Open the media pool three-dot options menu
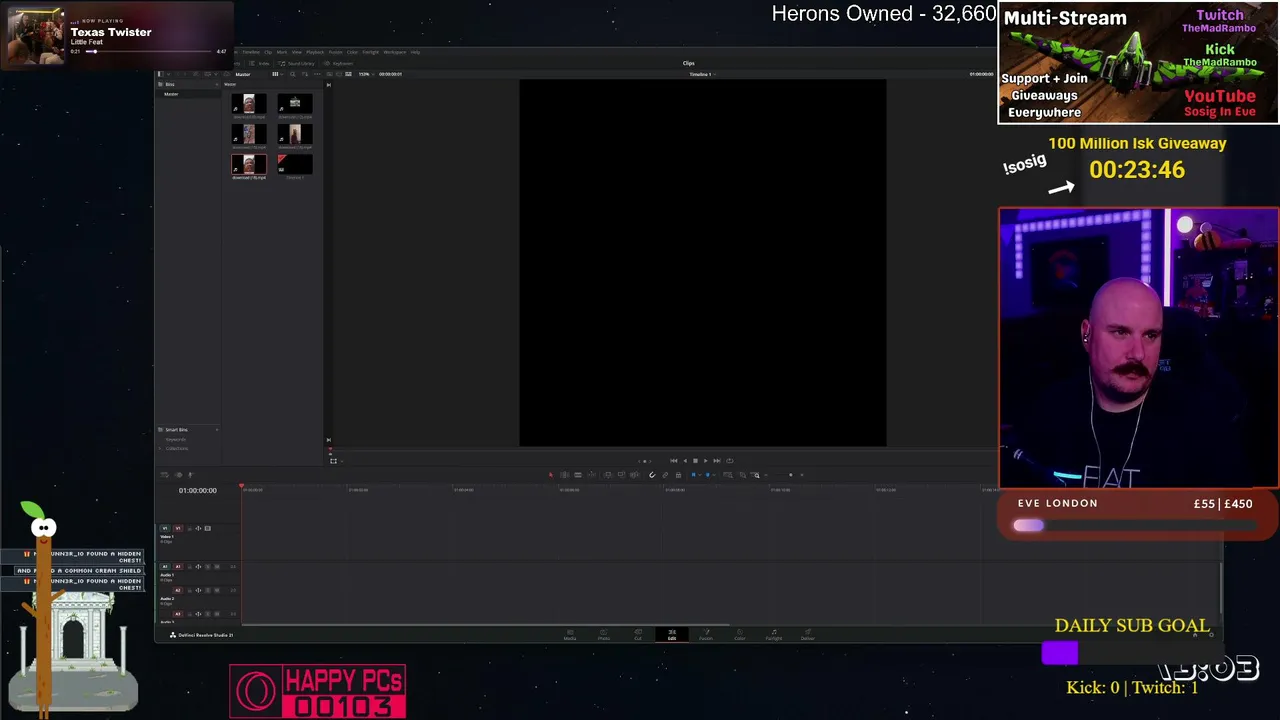Viewport: 1280px width, 720px height. (x=318, y=74)
